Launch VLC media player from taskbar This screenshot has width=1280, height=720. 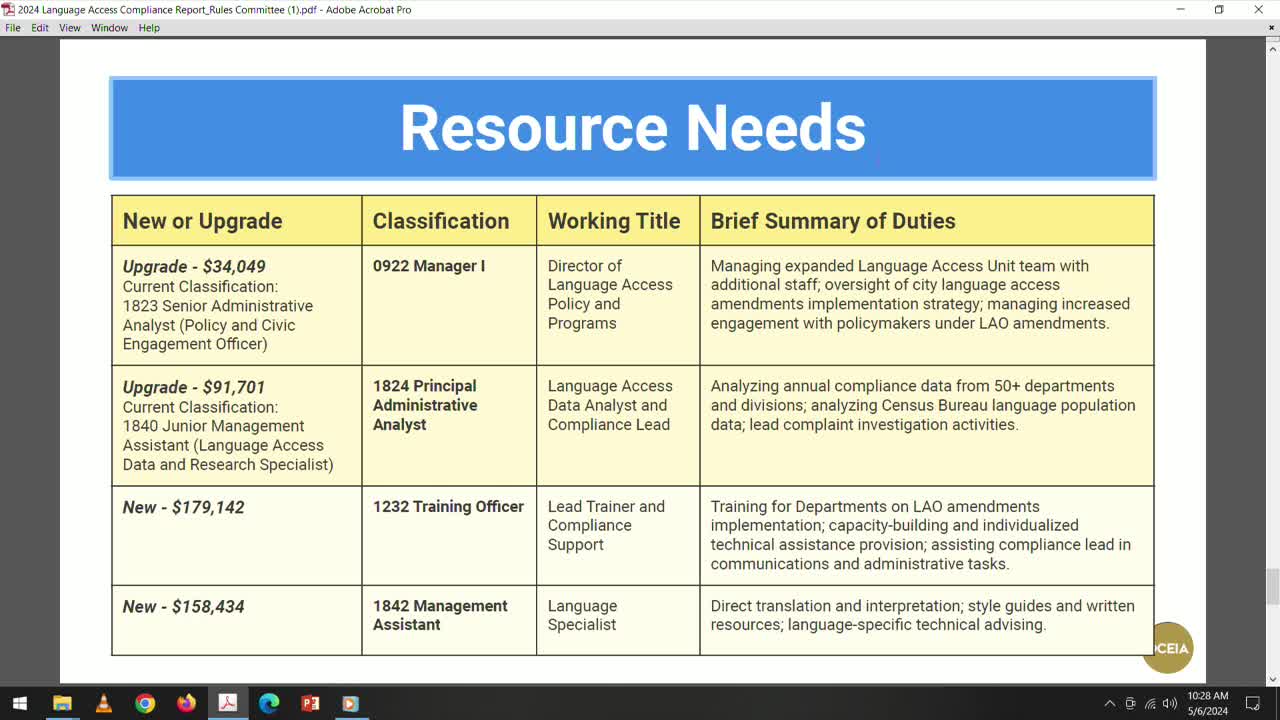pyautogui.click(x=103, y=703)
